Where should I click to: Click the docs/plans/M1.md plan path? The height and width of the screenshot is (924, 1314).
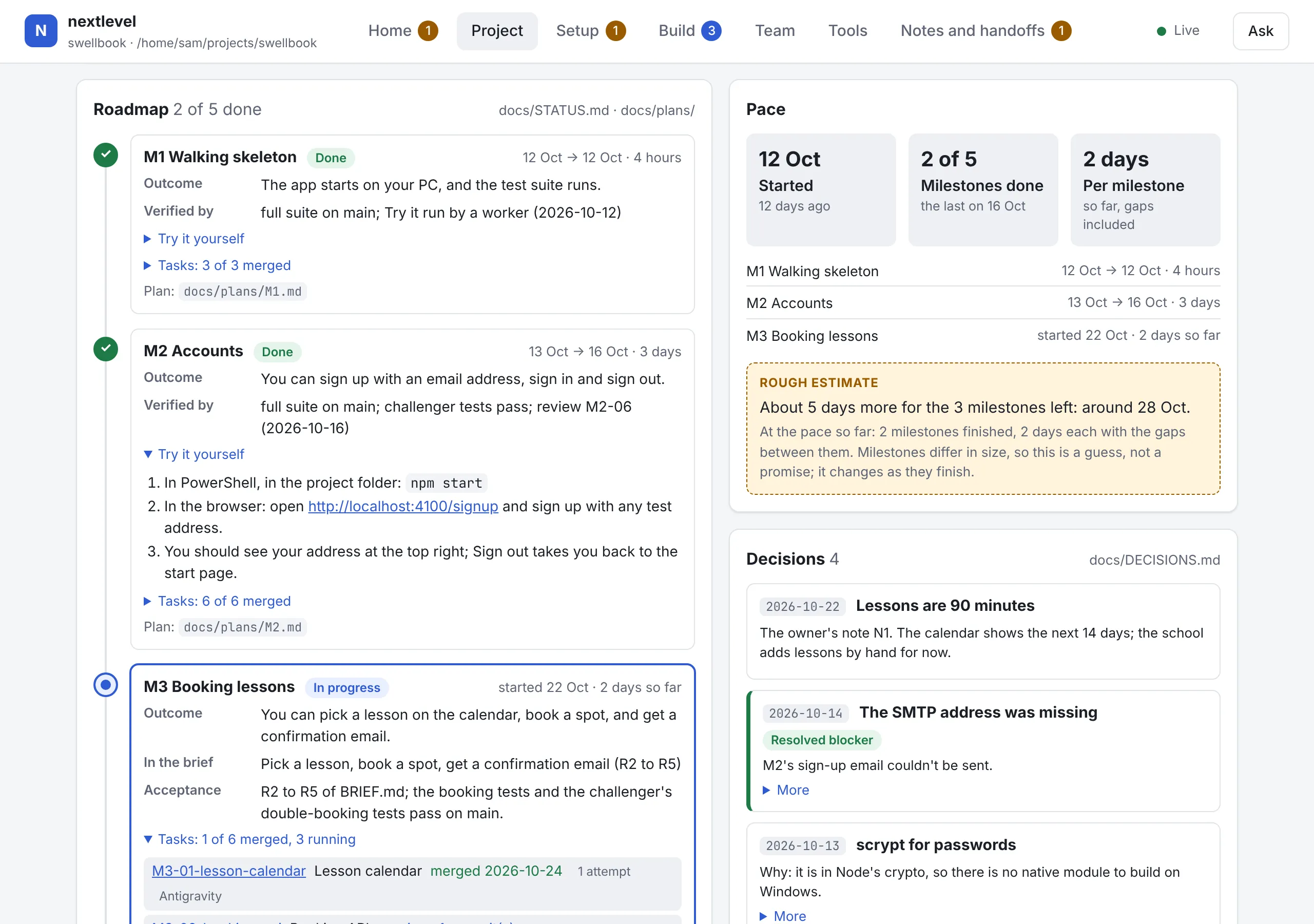(x=243, y=292)
